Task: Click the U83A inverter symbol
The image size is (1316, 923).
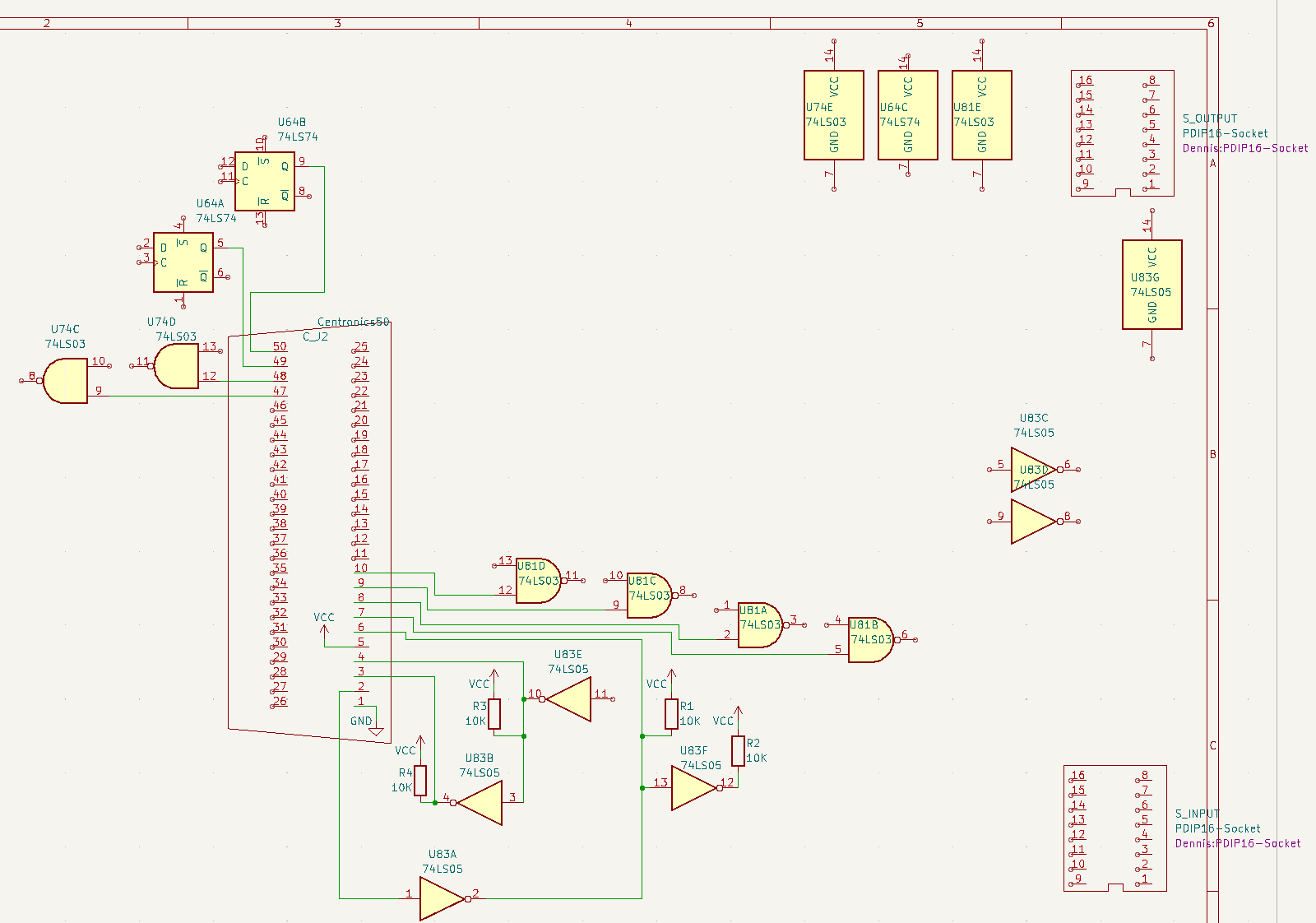Action: (x=443, y=898)
